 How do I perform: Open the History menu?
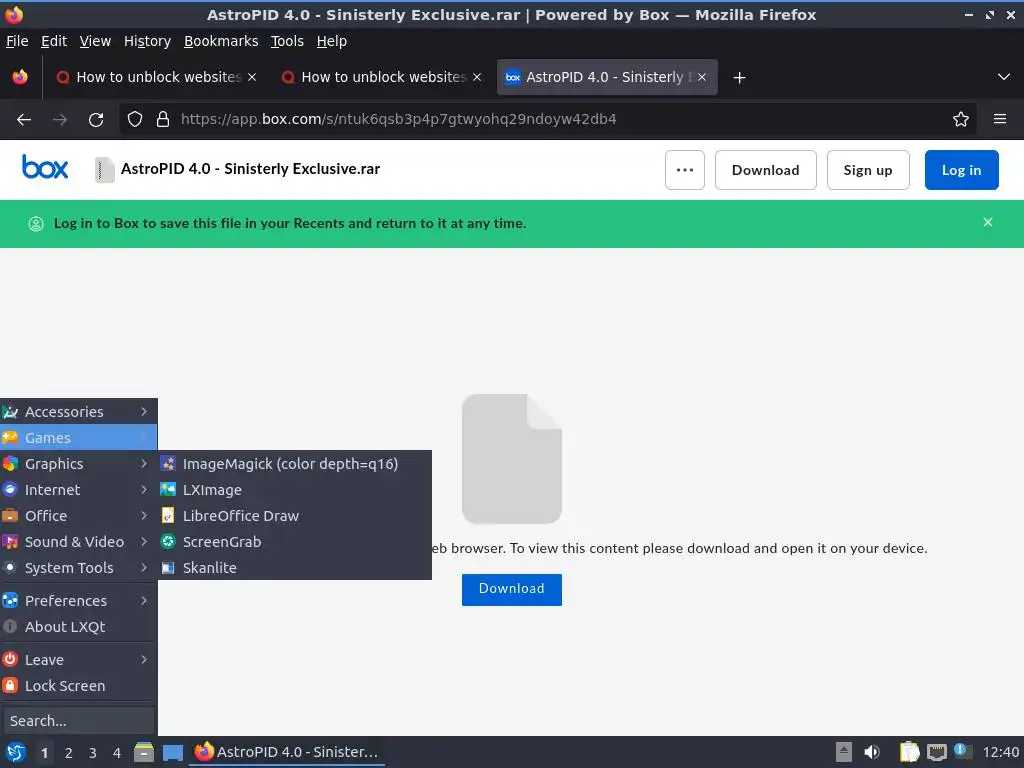click(148, 41)
